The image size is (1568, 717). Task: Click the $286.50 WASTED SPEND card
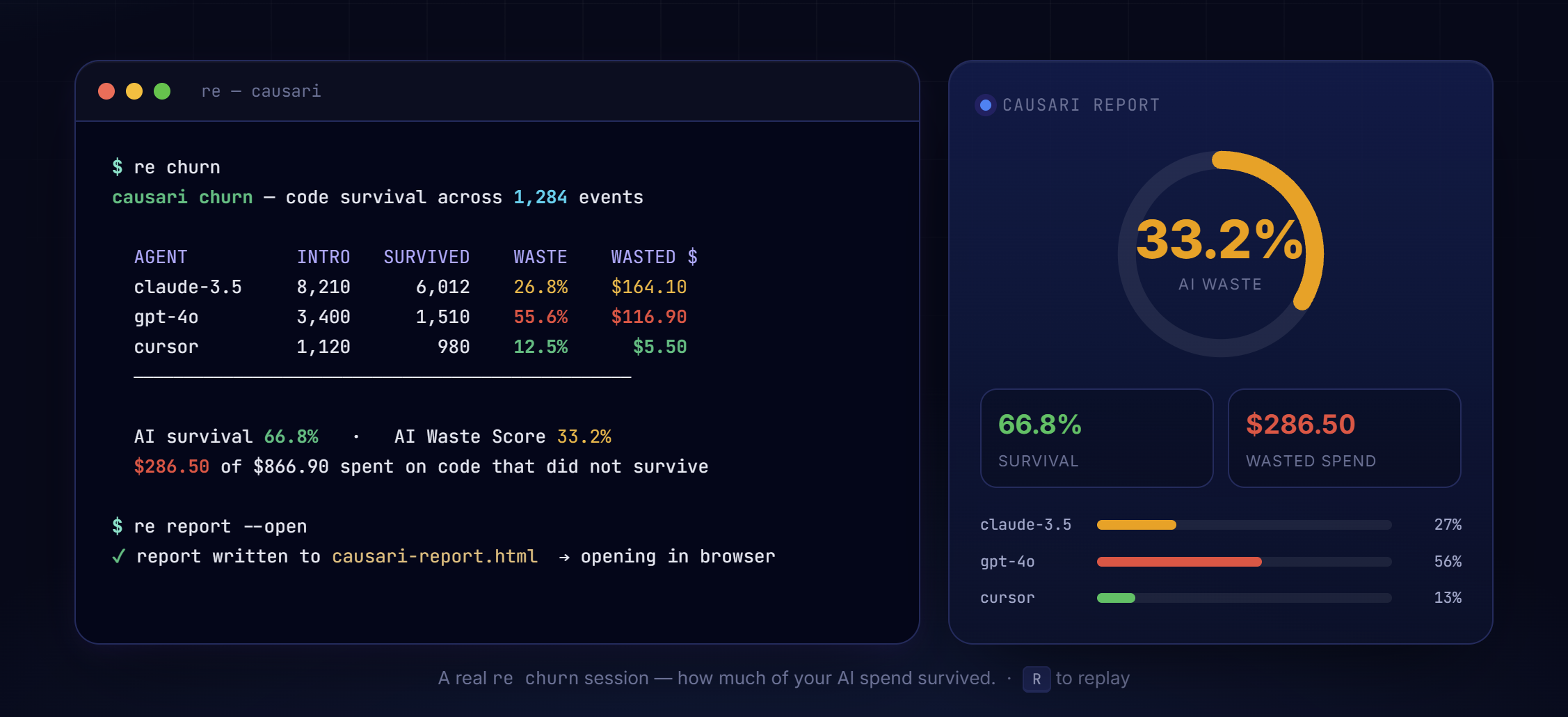(x=1344, y=438)
